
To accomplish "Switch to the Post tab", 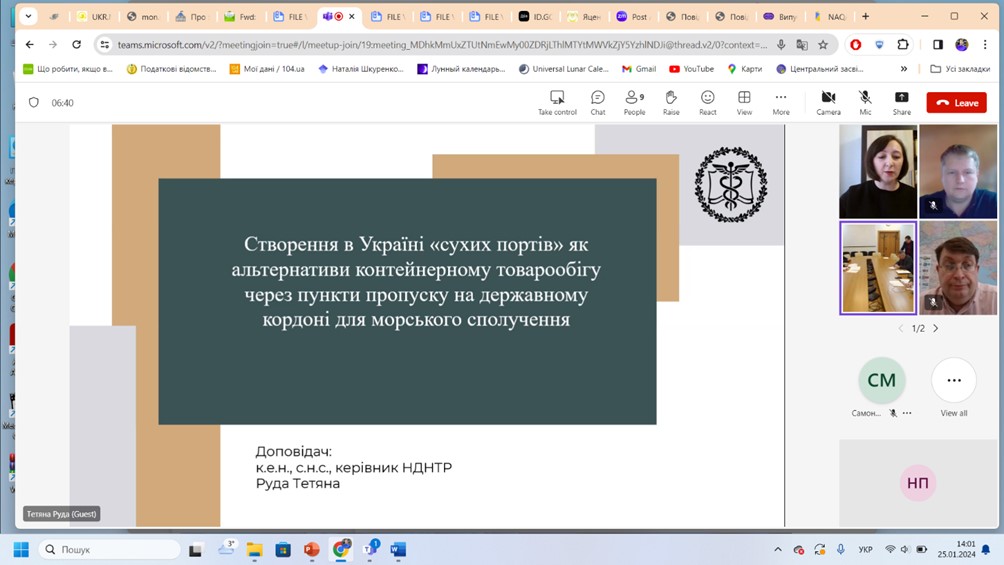I will 633,17.
